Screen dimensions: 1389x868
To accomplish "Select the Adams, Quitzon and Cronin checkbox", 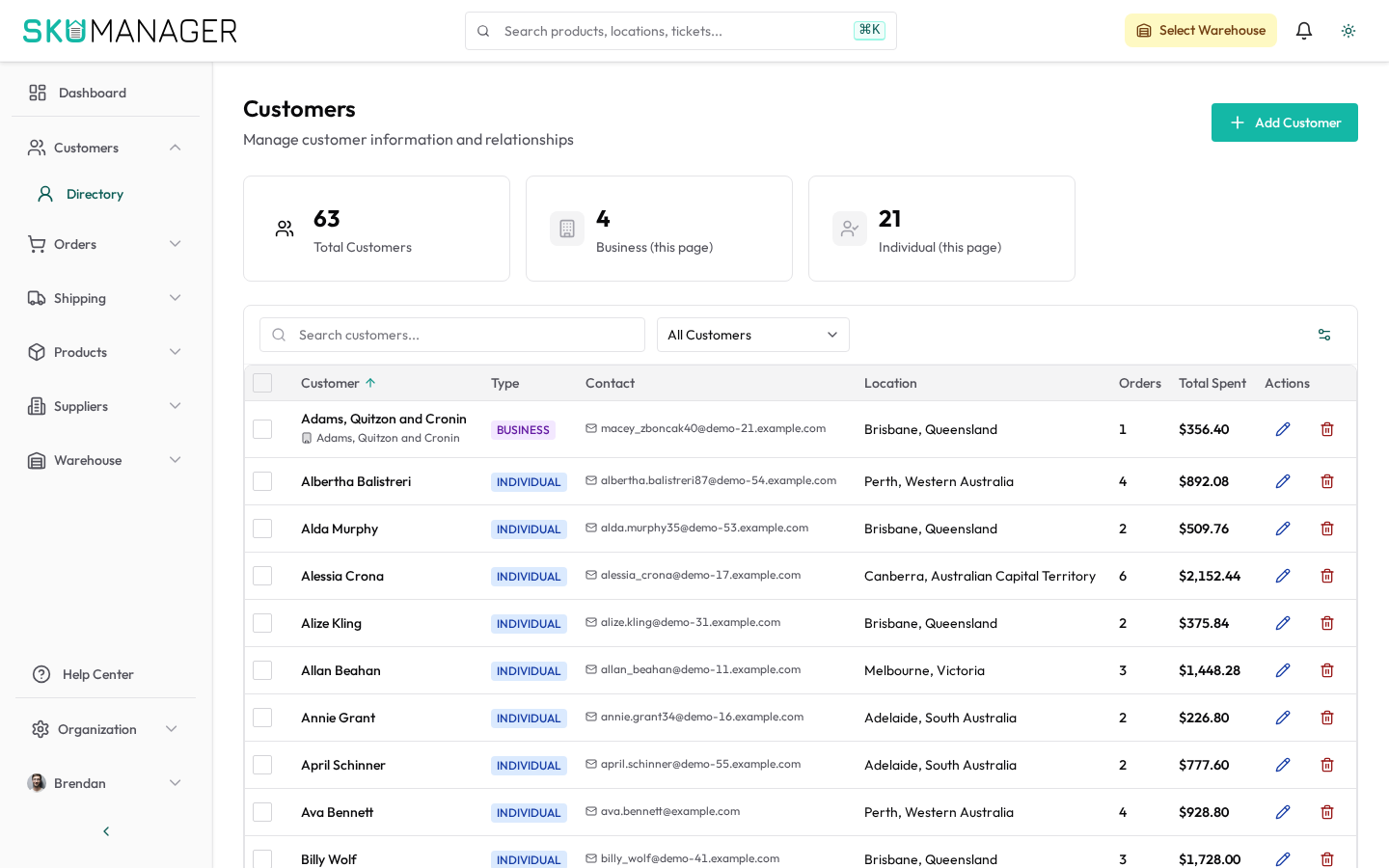I will click(x=262, y=429).
